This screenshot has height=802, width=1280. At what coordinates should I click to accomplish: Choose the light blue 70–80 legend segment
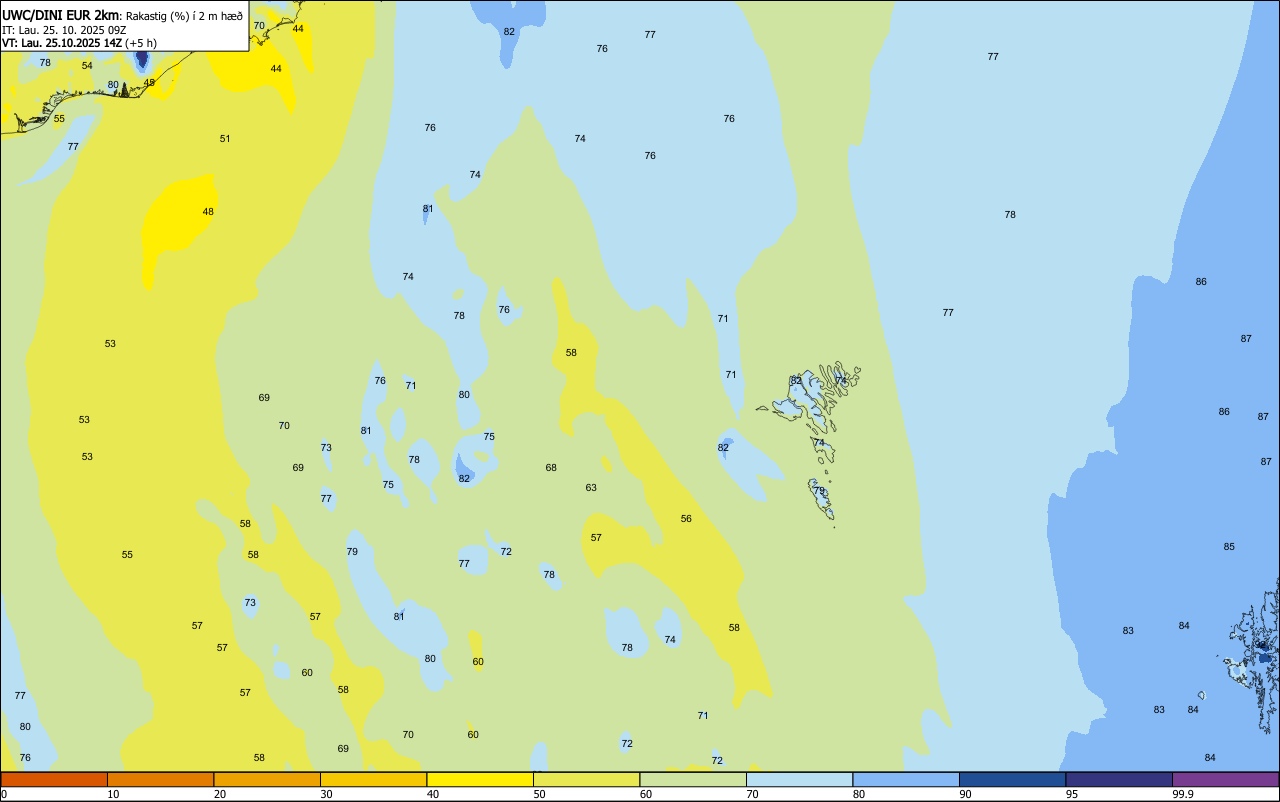pos(799,779)
